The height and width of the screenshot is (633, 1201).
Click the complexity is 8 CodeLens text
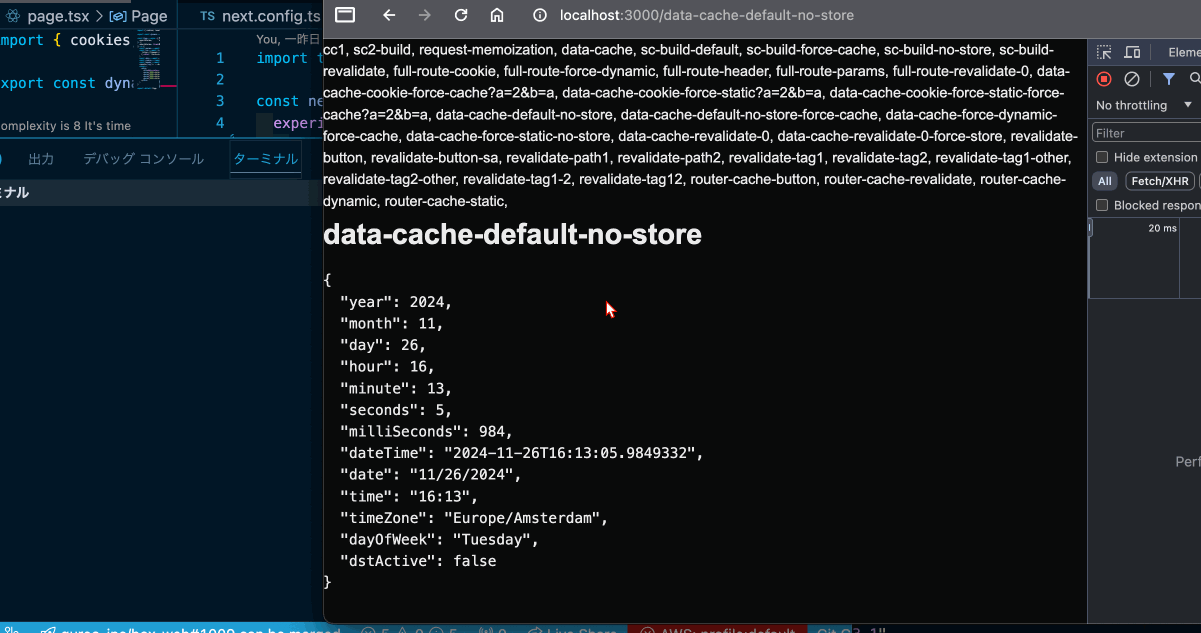pos(66,126)
